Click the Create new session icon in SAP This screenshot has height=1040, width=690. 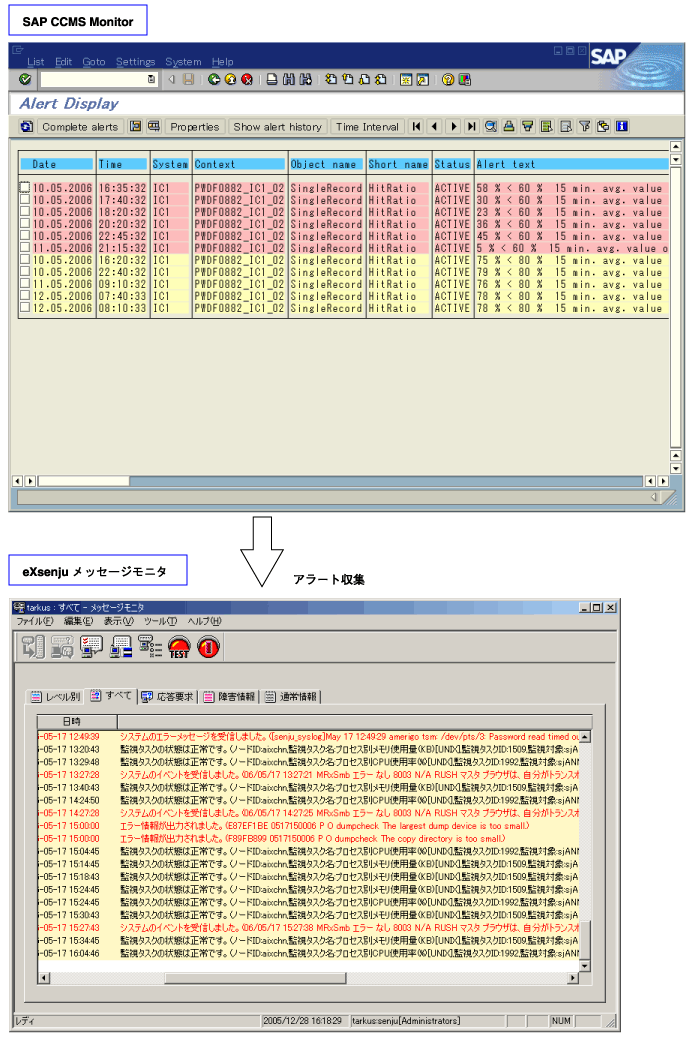point(405,80)
